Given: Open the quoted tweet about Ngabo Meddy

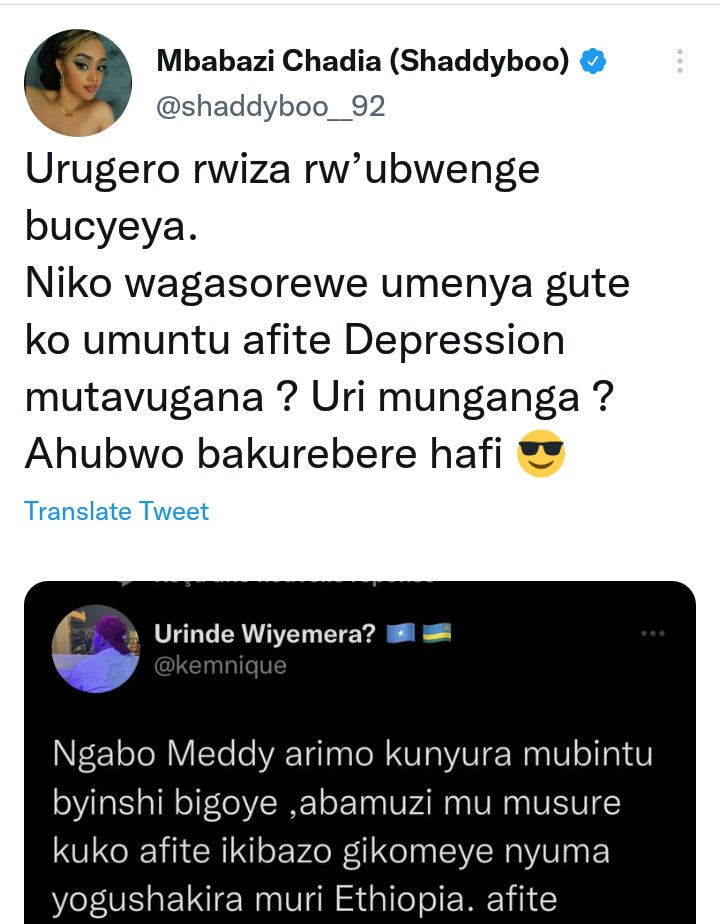Looking at the screenshot, I should (x=360, y=753).
